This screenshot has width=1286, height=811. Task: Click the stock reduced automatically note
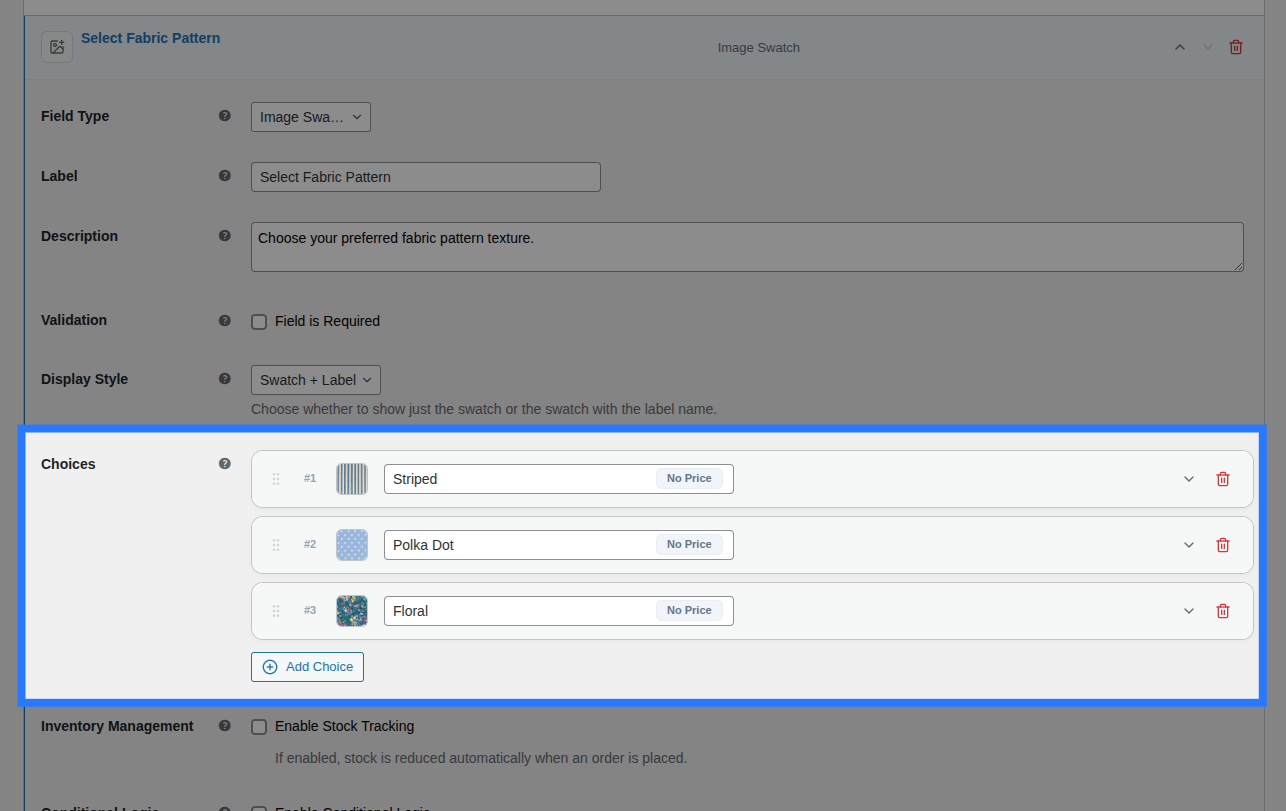(x=481, y=758)
